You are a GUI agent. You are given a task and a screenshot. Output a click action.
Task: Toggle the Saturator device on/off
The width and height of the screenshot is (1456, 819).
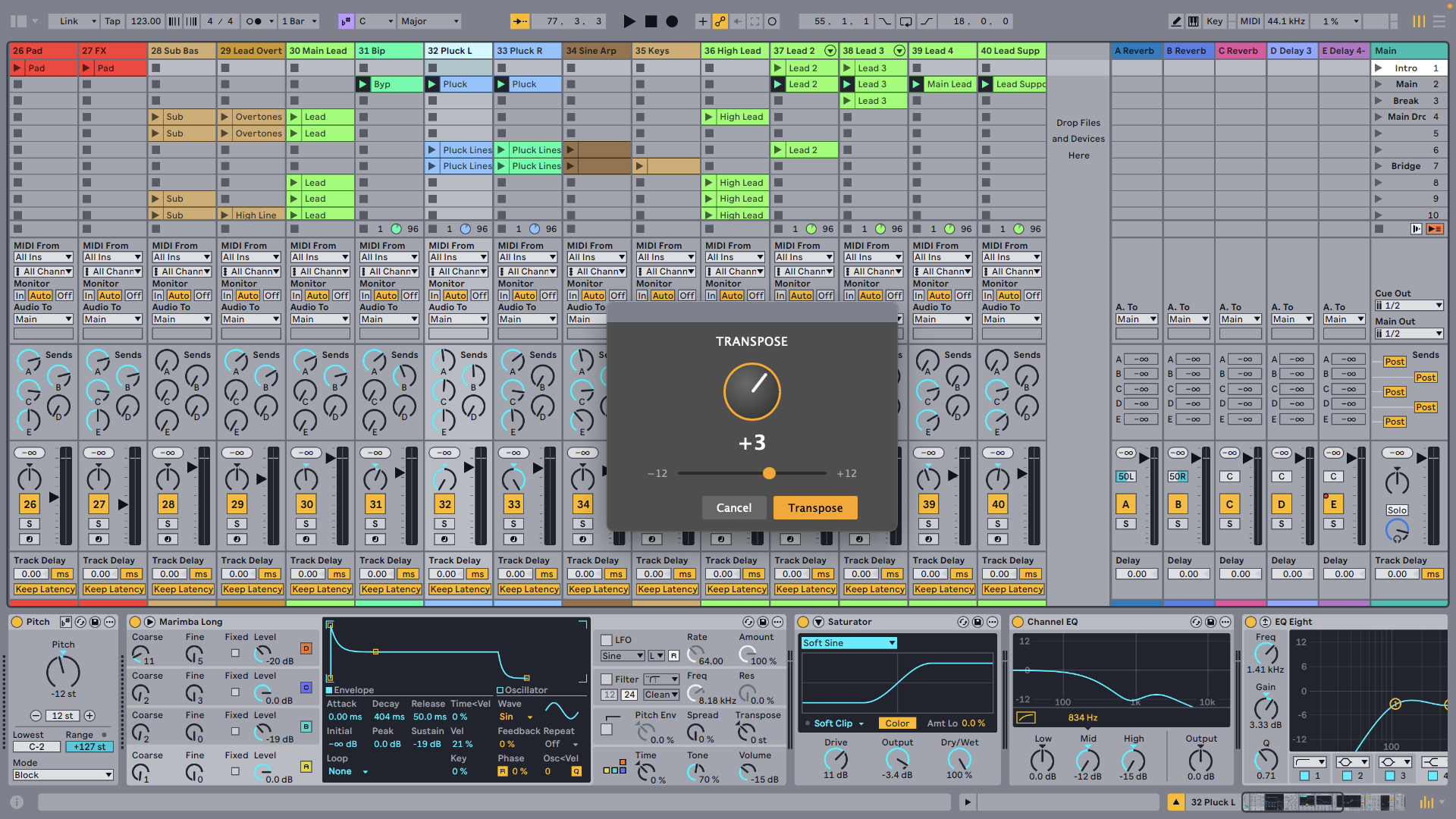coord(803,622)
